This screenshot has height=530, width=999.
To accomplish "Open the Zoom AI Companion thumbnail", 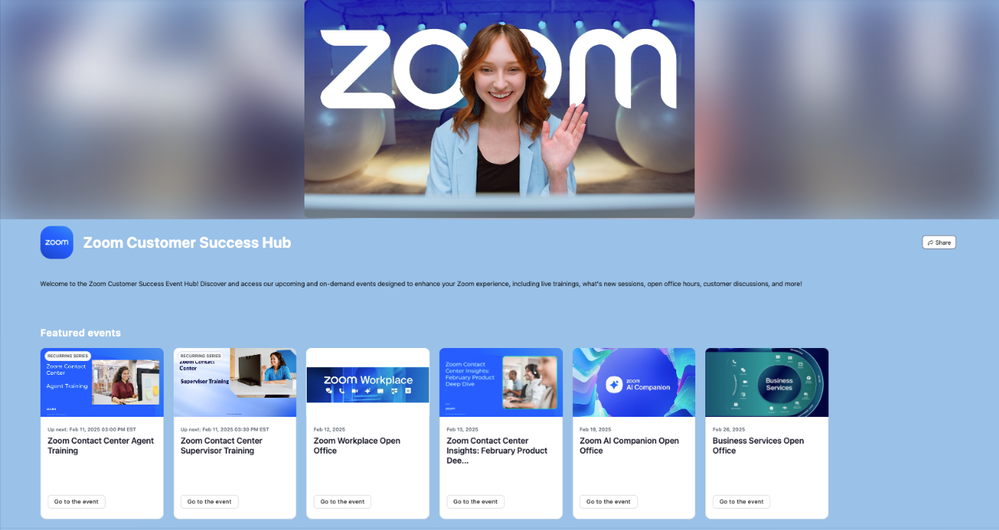I will 634,382.
